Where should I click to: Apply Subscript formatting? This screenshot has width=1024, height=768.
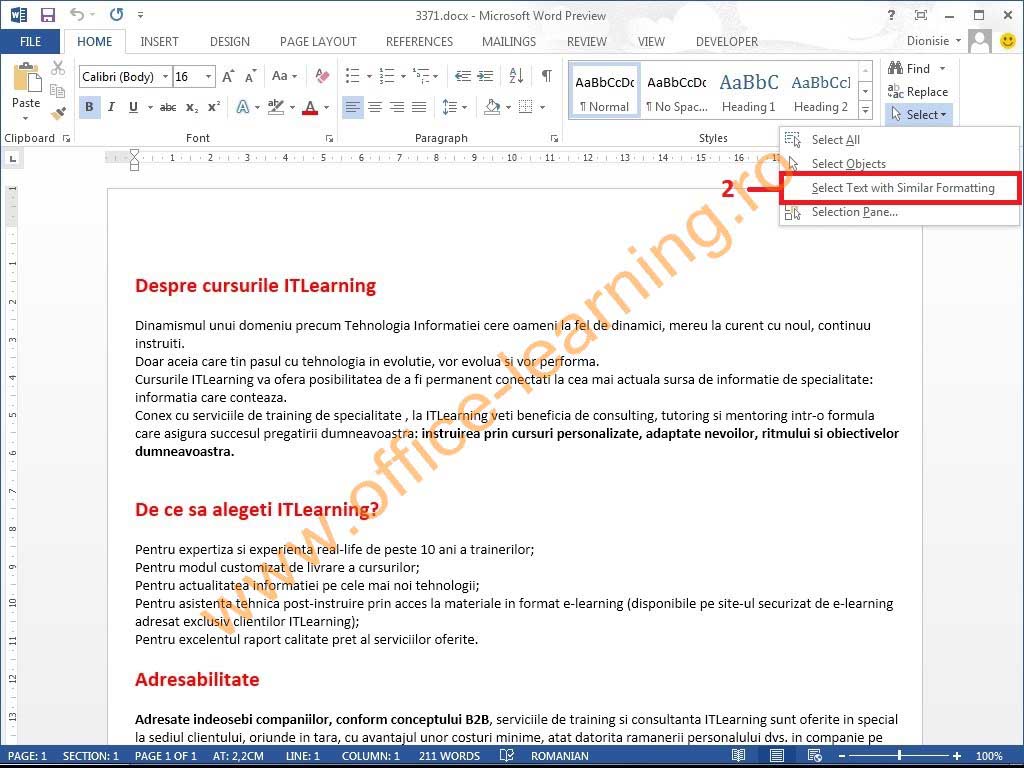[x=191, y=107]
